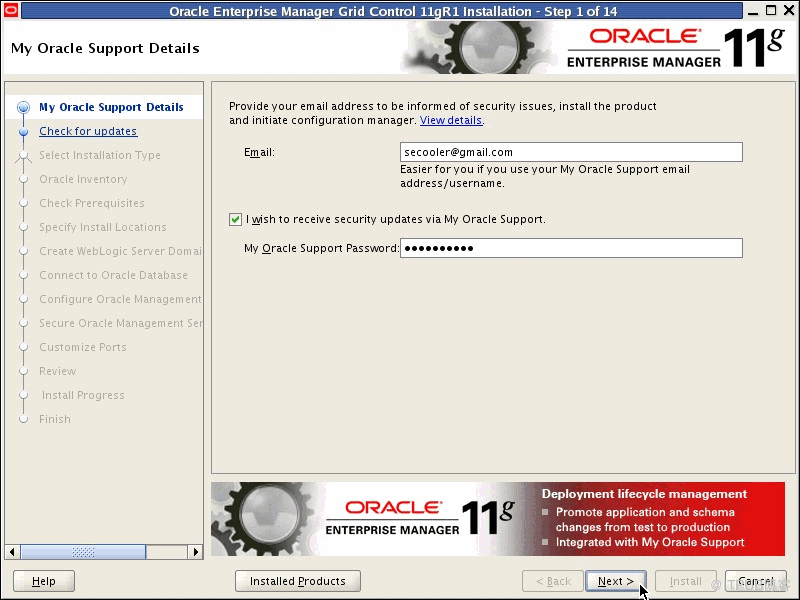Image resolution: width=800 pixels, height=600 pixels.
Task: Click the Create WebLogic Server Domain step
Action: pyautogui.click(x=120, y=251)
